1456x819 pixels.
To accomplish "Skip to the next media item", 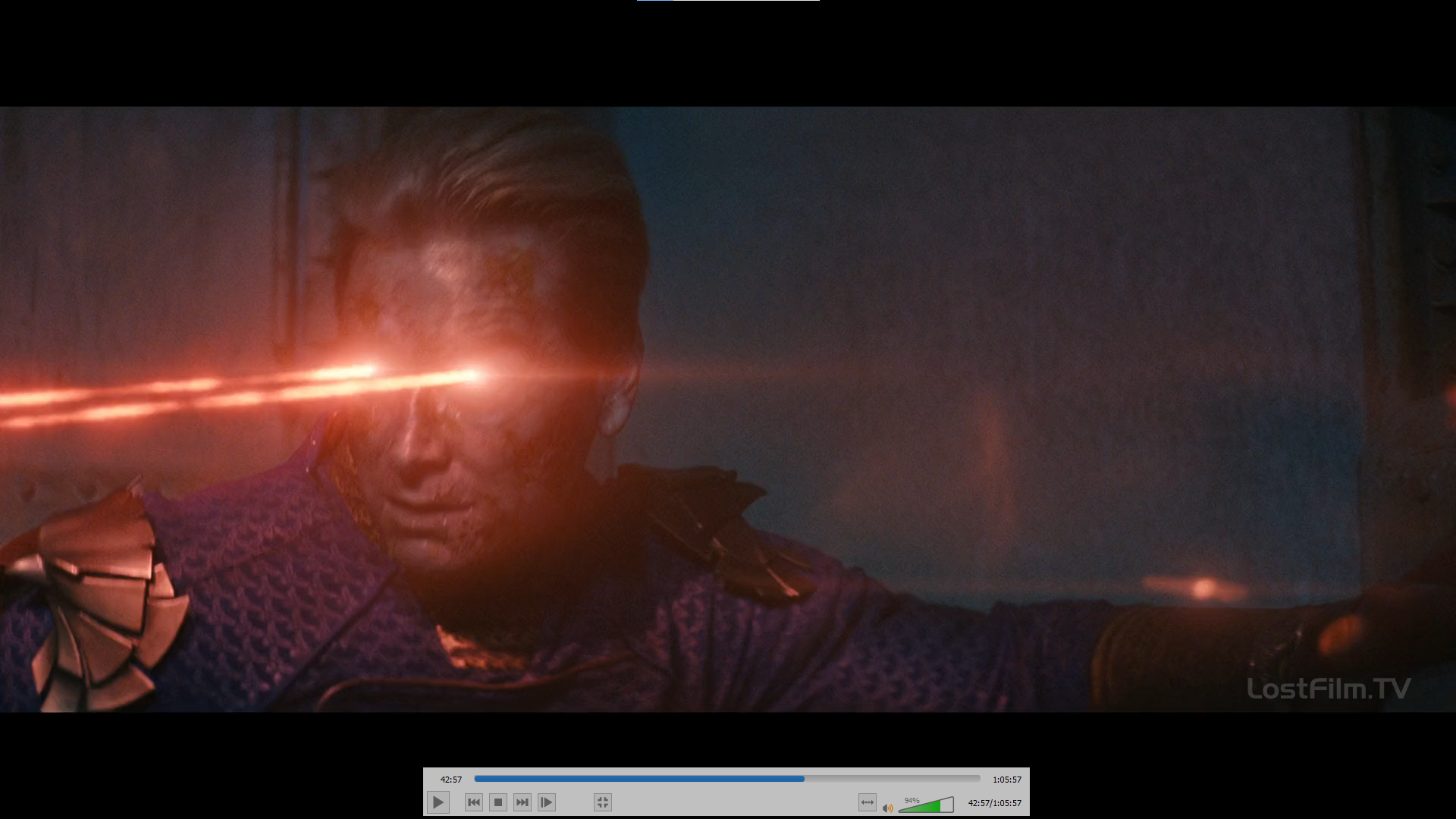I will tap(522, 802).
